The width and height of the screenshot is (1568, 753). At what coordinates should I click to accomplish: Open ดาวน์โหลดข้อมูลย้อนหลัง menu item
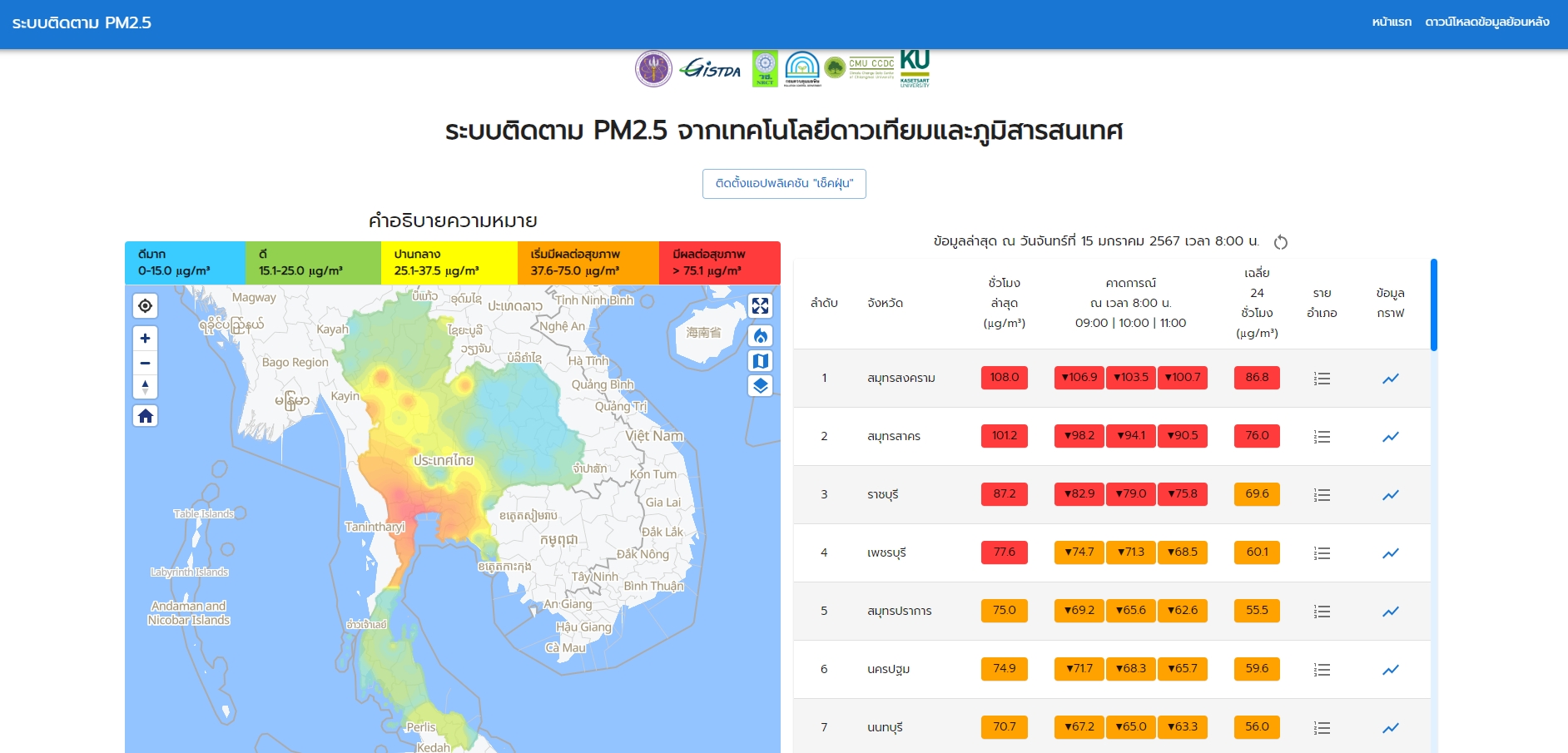1486,22
